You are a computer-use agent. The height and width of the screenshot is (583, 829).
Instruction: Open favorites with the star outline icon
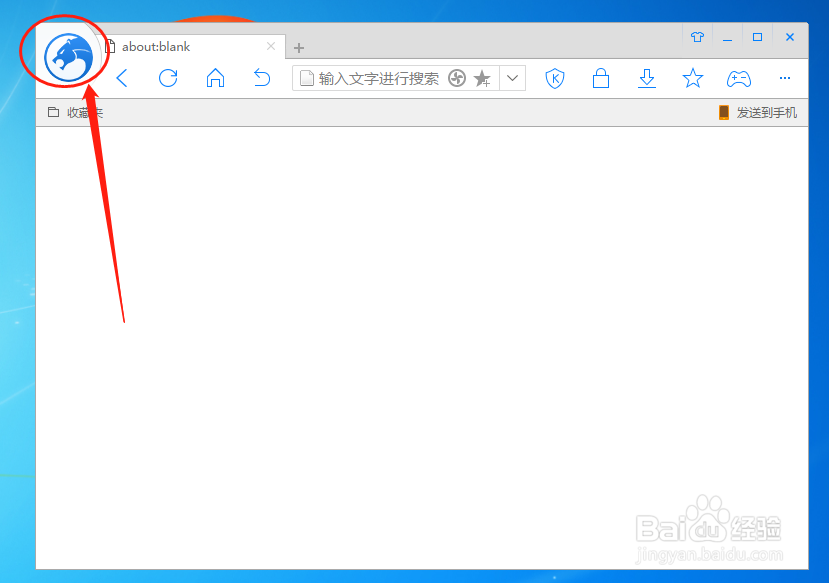click(x=693, y=78)
